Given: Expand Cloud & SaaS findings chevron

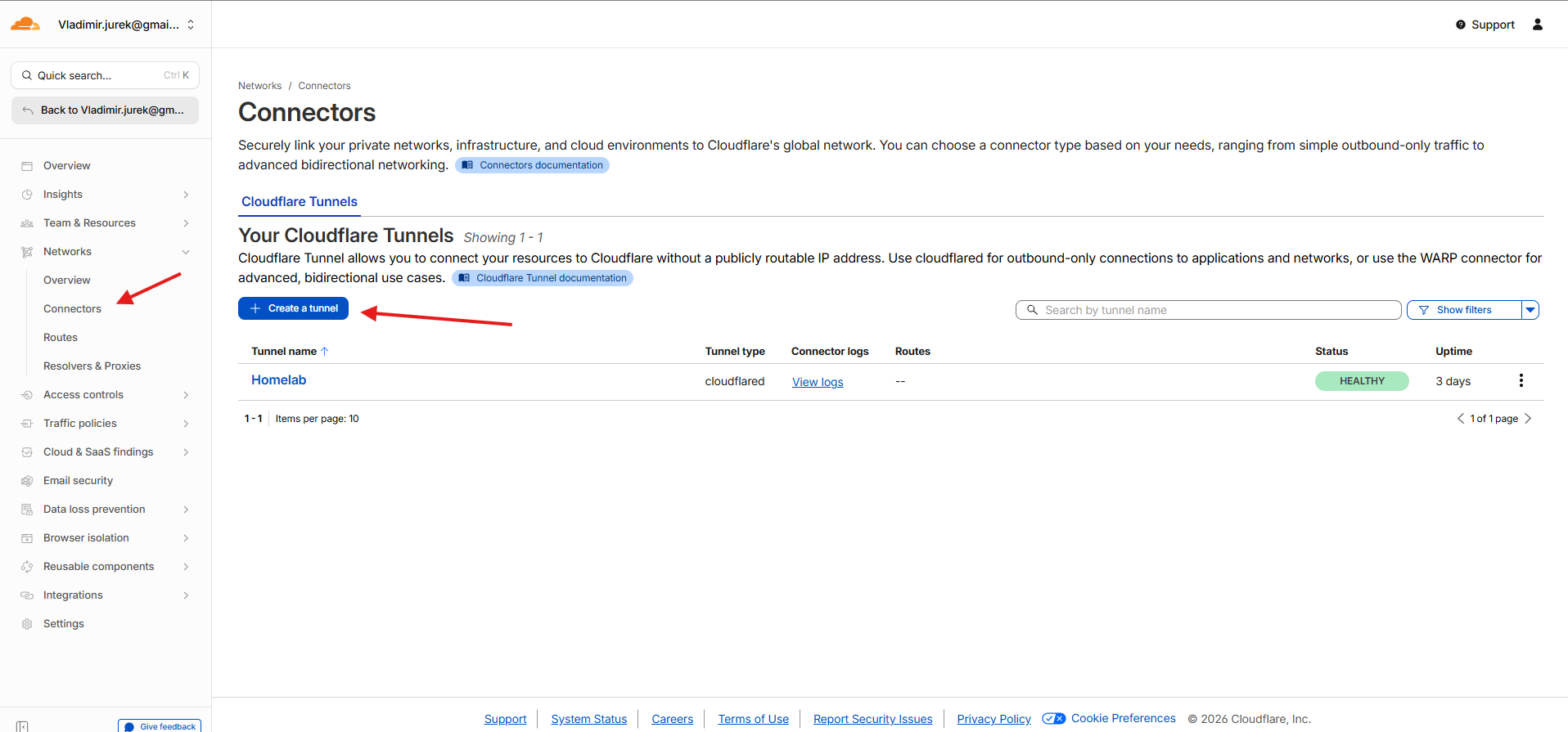Looking at the screenshot, I should point(186,452).
